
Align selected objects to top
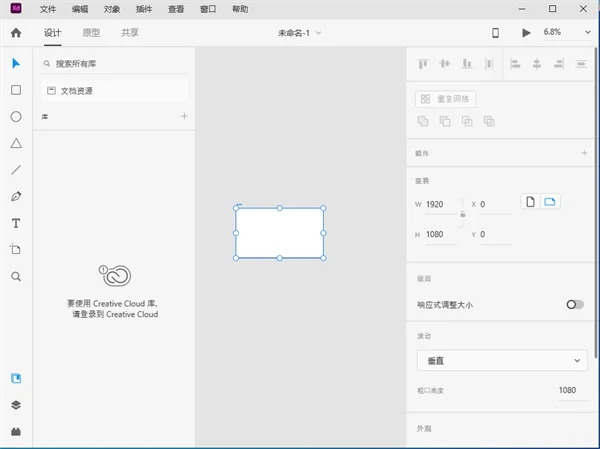[423, 64]
